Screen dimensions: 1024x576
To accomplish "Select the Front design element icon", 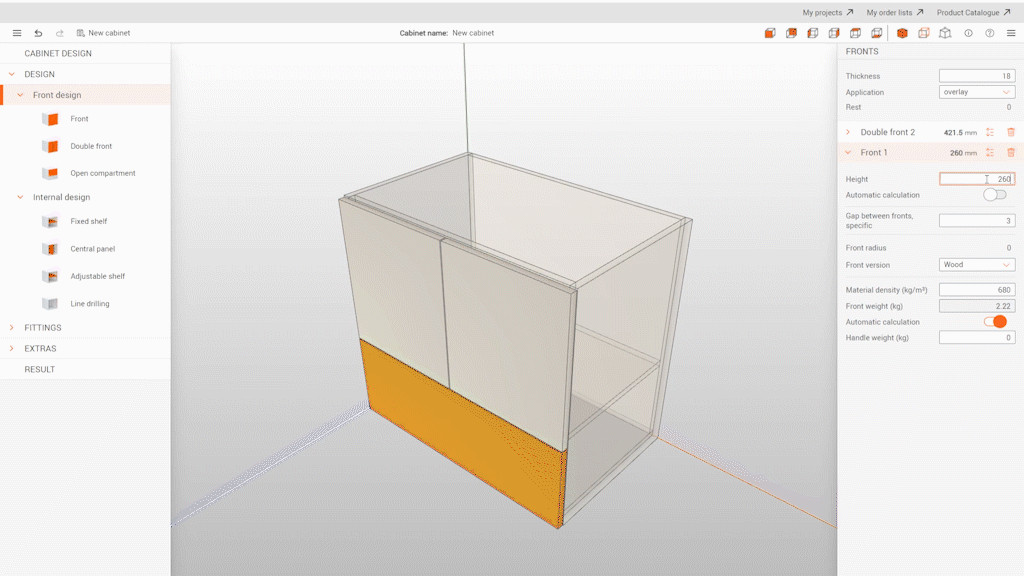I will [x=51, y=118].
